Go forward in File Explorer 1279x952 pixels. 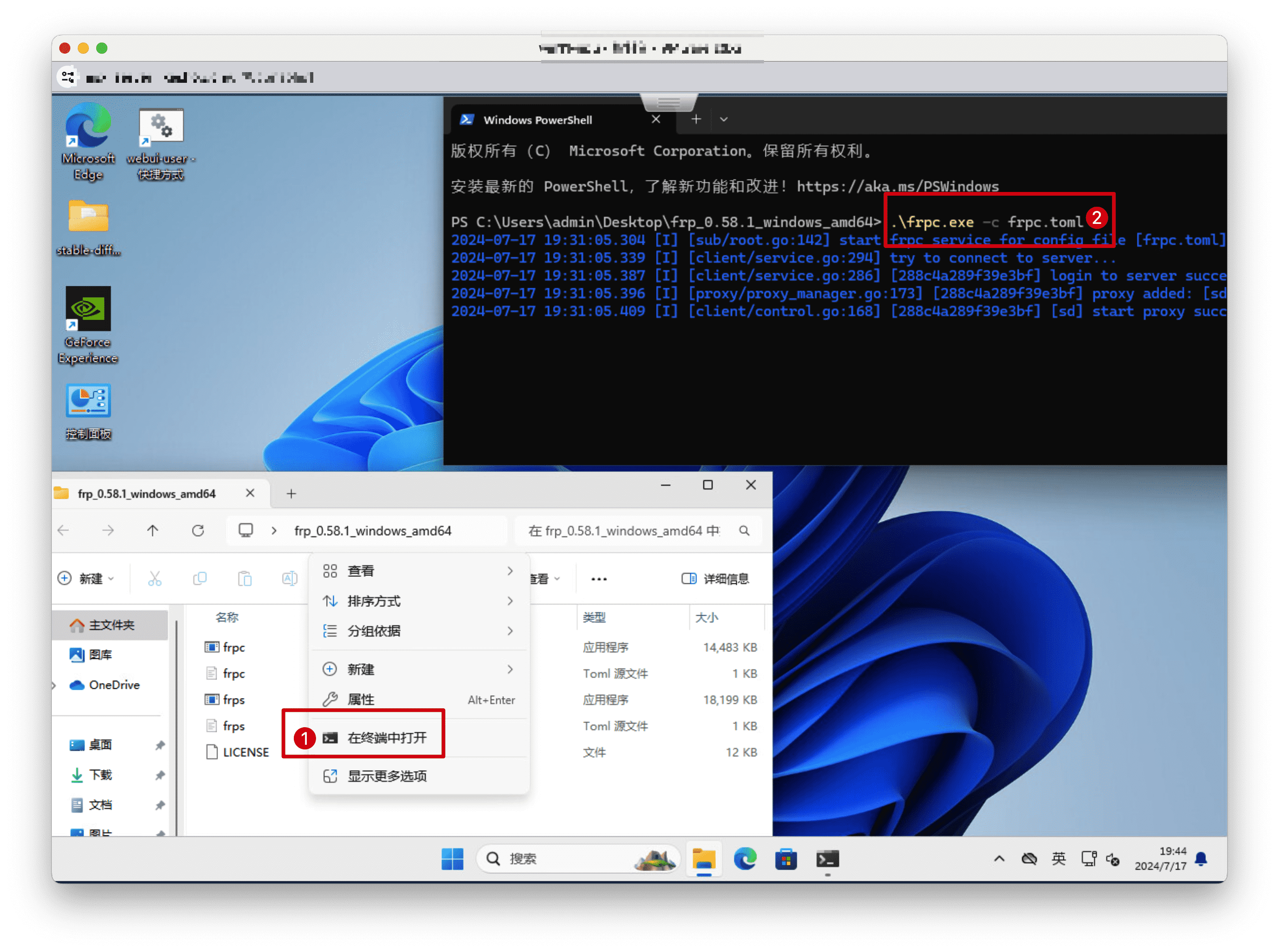pyautogui.click(x=108, y=530)
